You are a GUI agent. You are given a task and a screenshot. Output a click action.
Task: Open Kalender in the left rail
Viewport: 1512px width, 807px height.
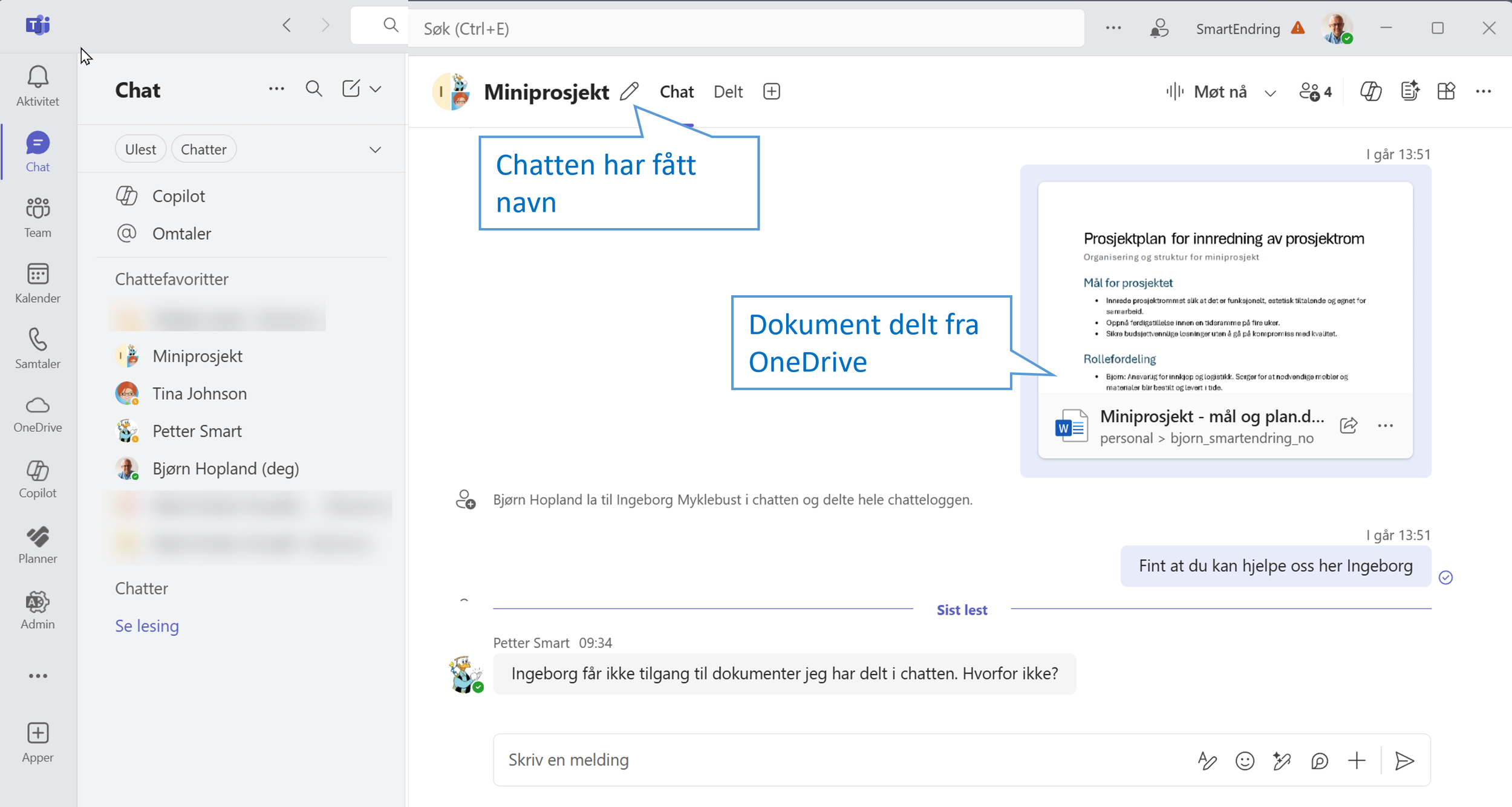37,275
